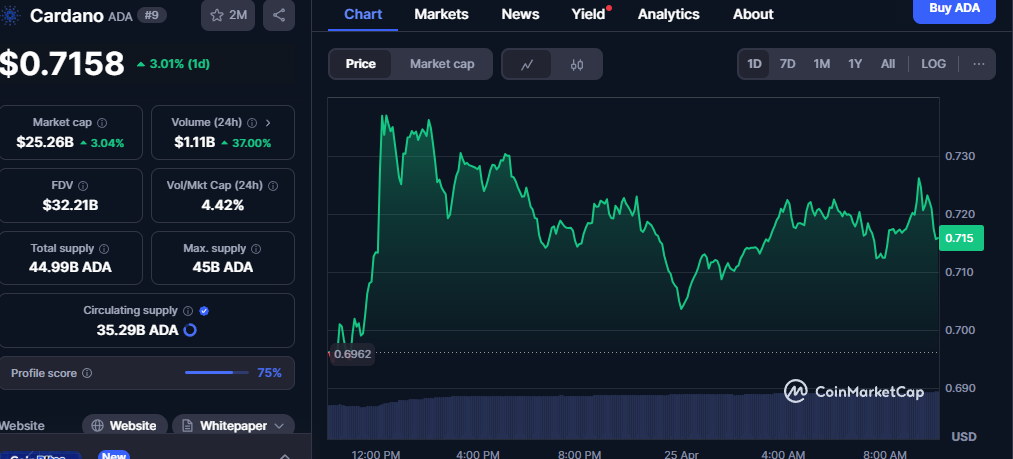Toggle LOG scale on chart

933,64
